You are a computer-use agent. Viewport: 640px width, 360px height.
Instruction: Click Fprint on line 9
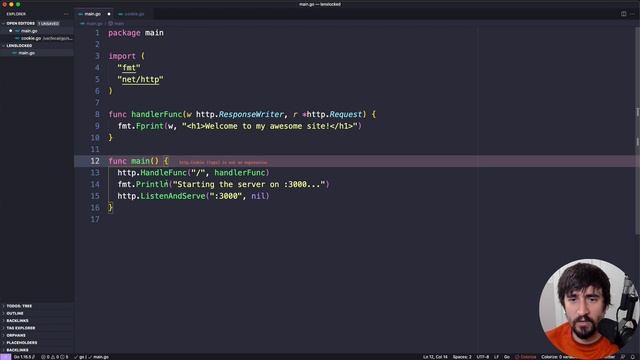[149, 126]
